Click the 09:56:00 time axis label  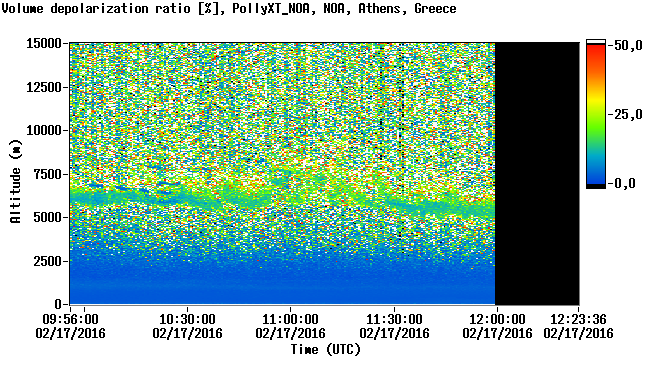[70, 319]
